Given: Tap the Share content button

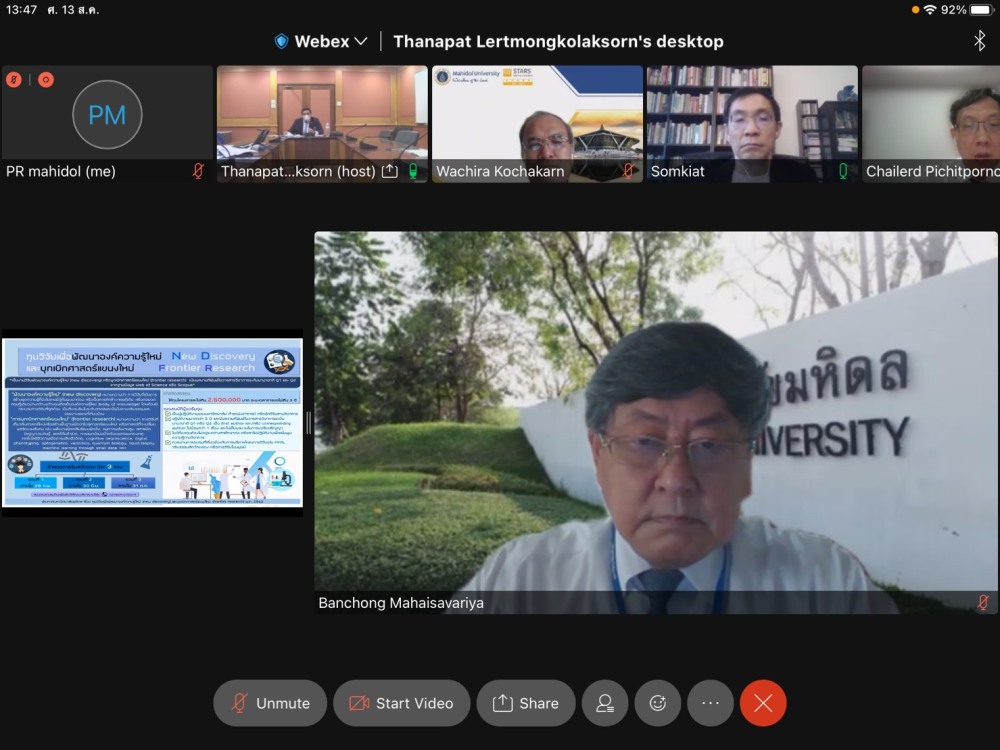Looking at the screenshot, I should point(525,703).
